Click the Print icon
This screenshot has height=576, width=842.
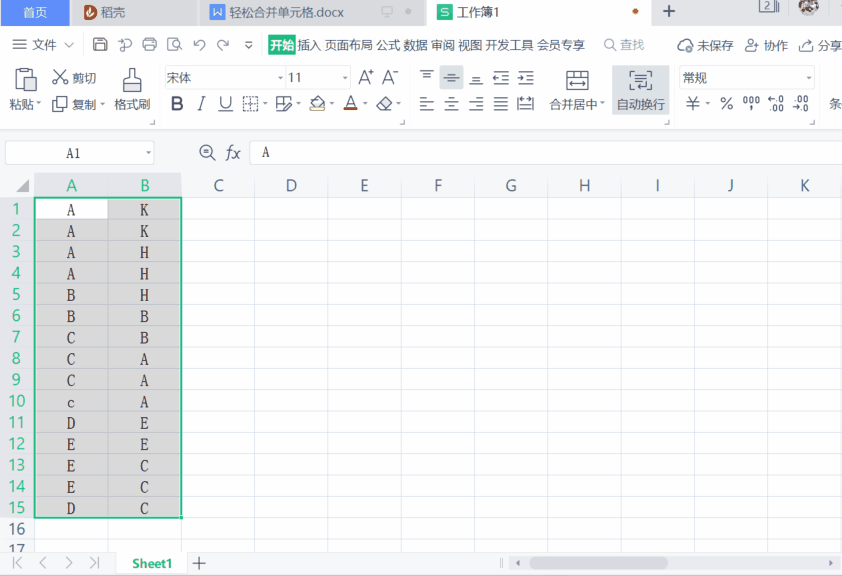click(x=149, y=45)
